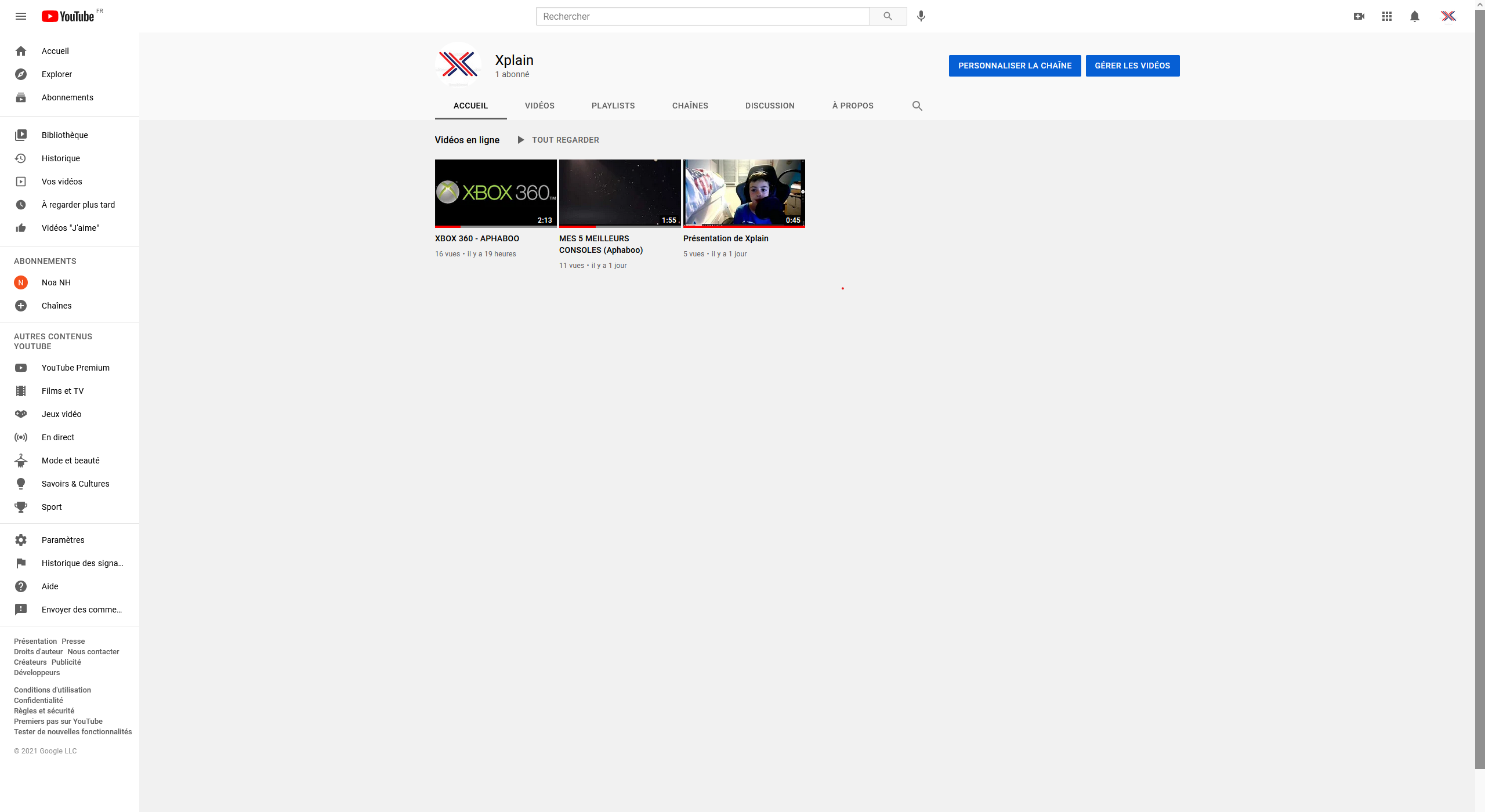Click the YouTube Premium icon
Image resolution: width=1485 pixels, height=812 pixels.
click(21, 368)
